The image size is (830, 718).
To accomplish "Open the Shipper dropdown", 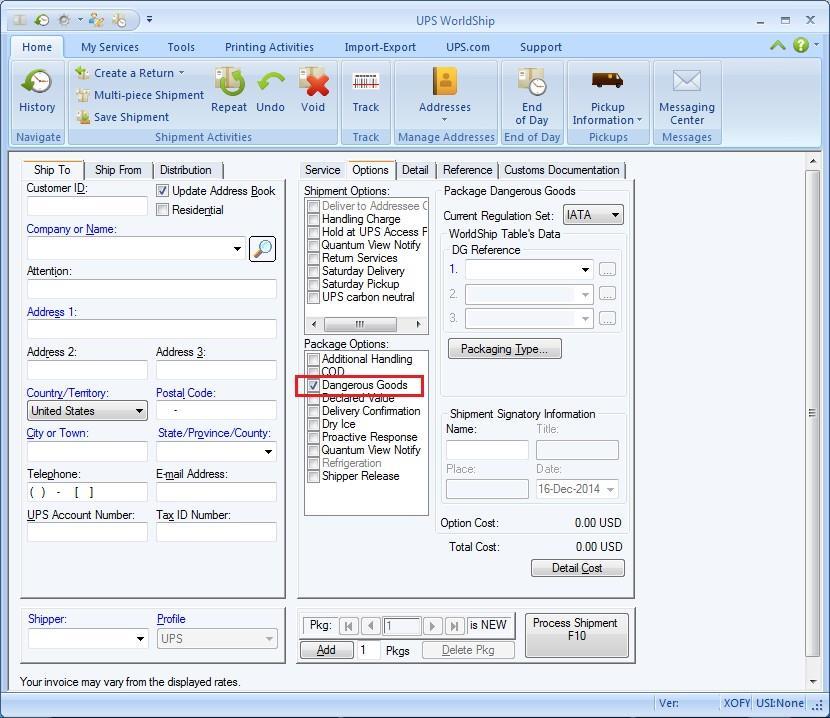I will point(140,639).
